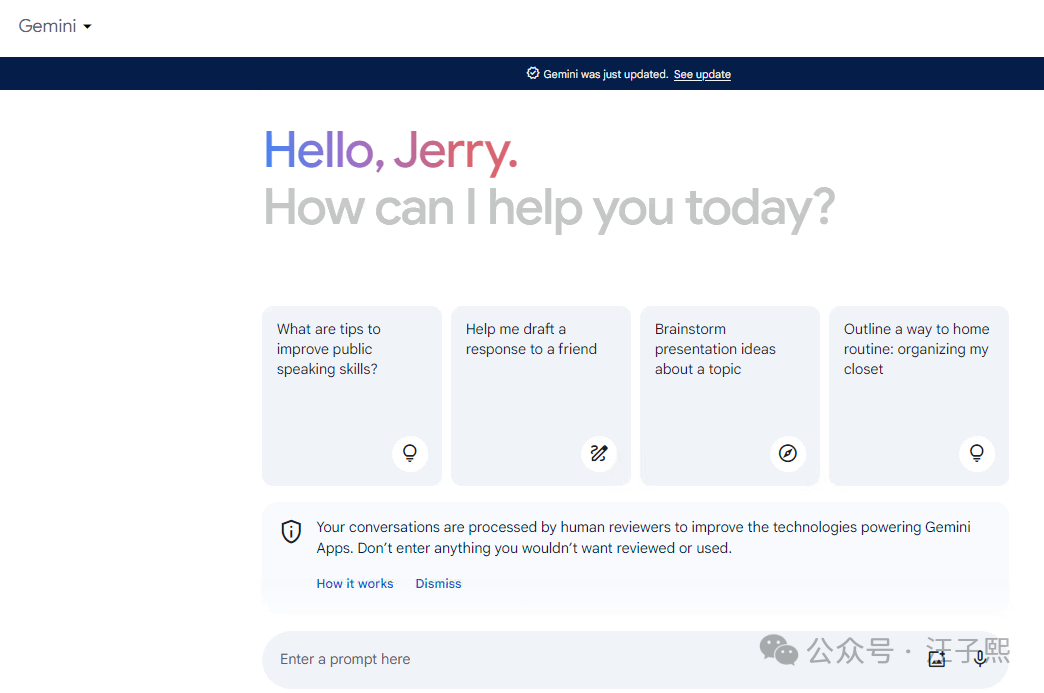Click the shield info icon in privacy notice

click(x=291, y=531)
